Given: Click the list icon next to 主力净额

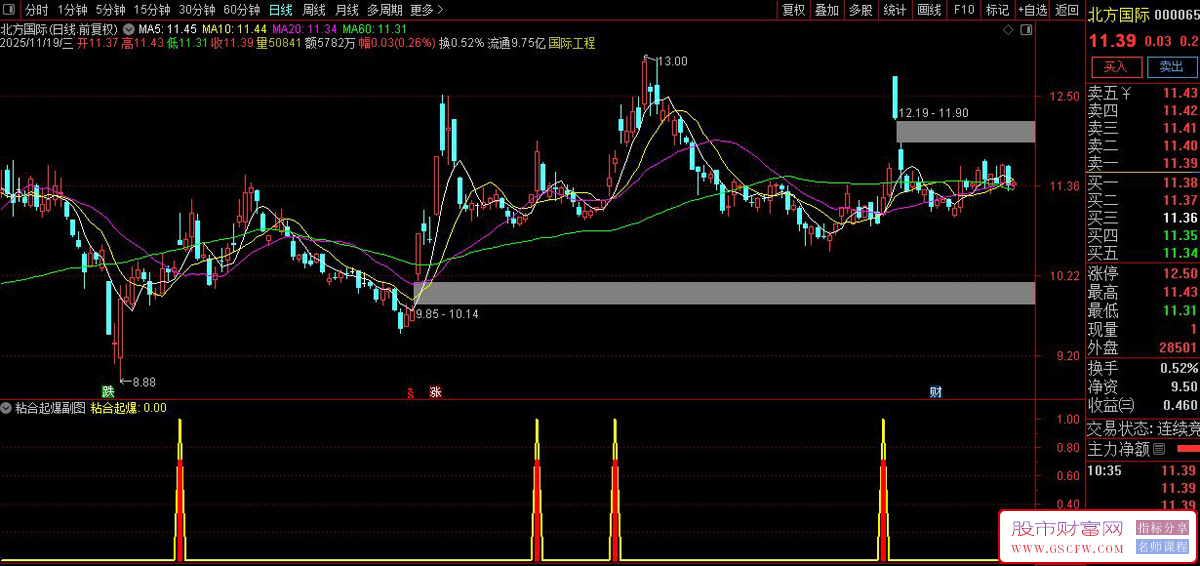Looking at the screenshot, I should [x=1159, y=450].
